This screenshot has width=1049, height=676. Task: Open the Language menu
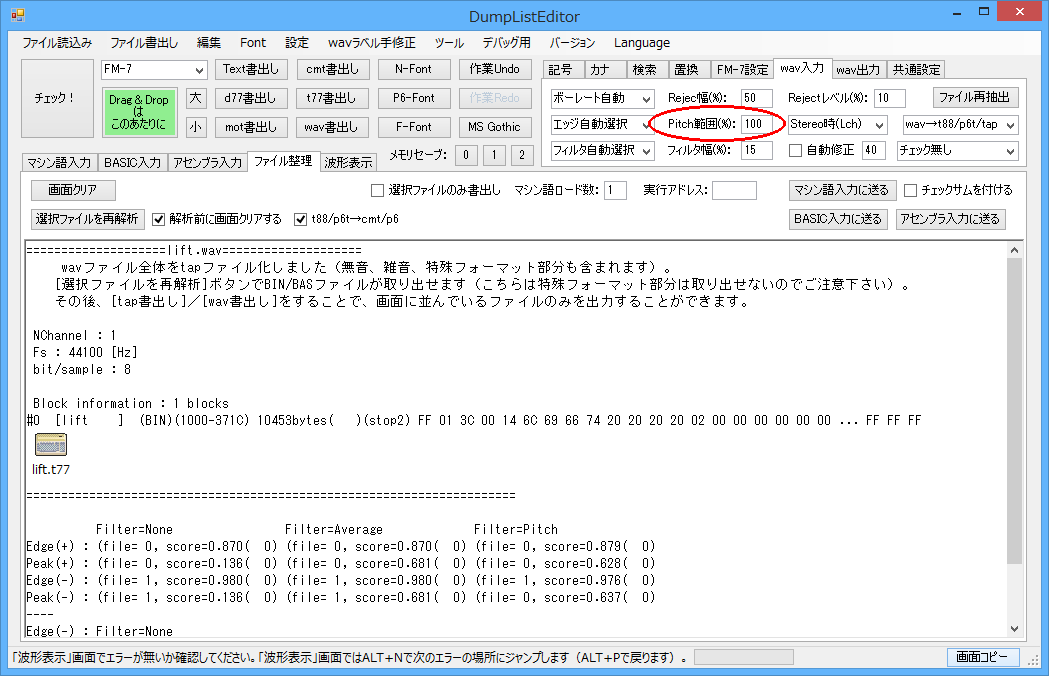coord(642,42)
